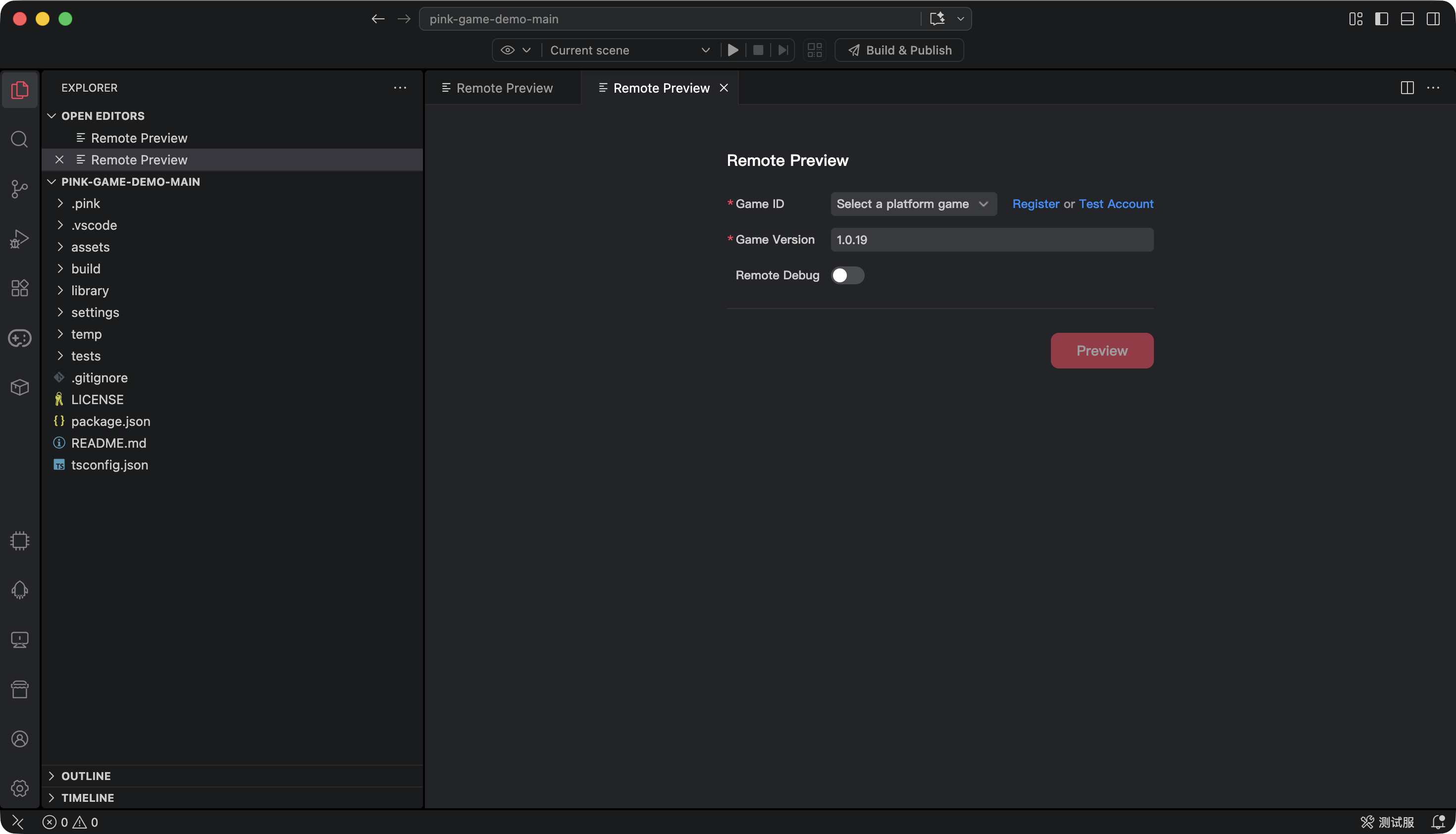The width and height of the screenshot is (1456, 834).
Task: Open the store icon in activity bar
Action: click(19, 690)
